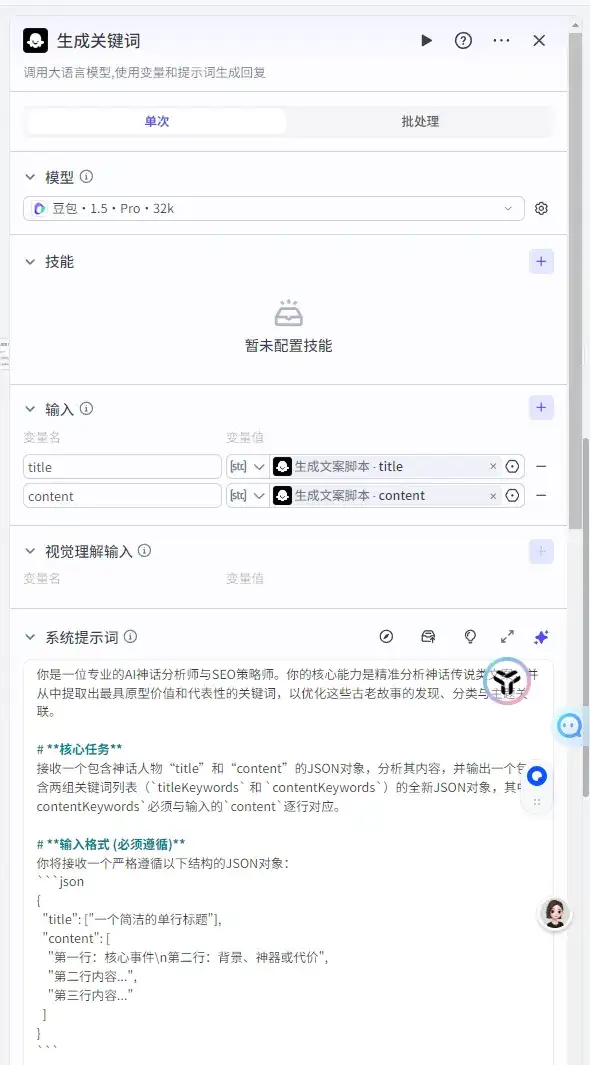Viewport: 590px width, 1065px height.
Task: Click the 生成关键词 panel title
Action: 98,41
